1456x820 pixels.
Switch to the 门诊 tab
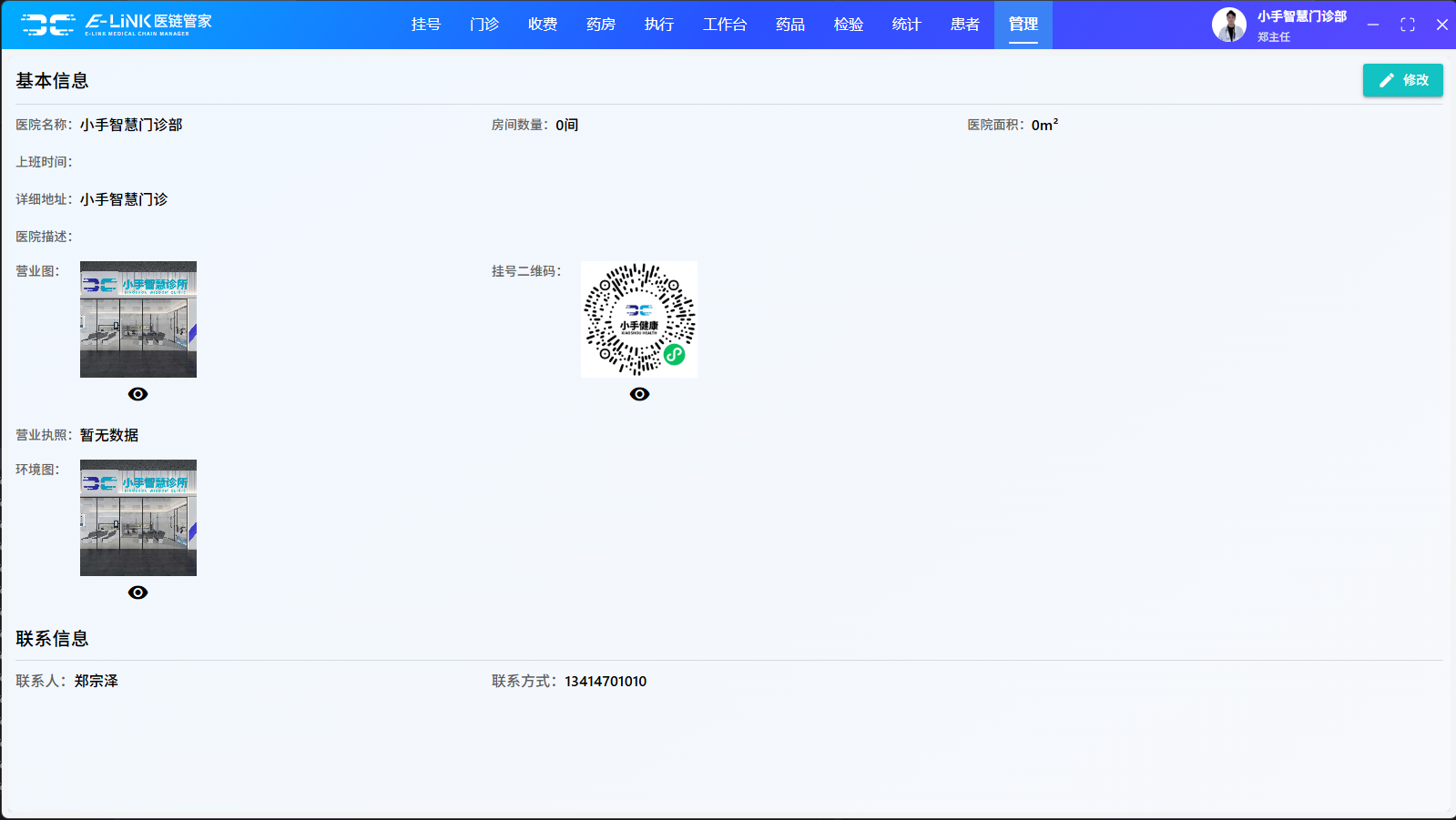(484, 25)
